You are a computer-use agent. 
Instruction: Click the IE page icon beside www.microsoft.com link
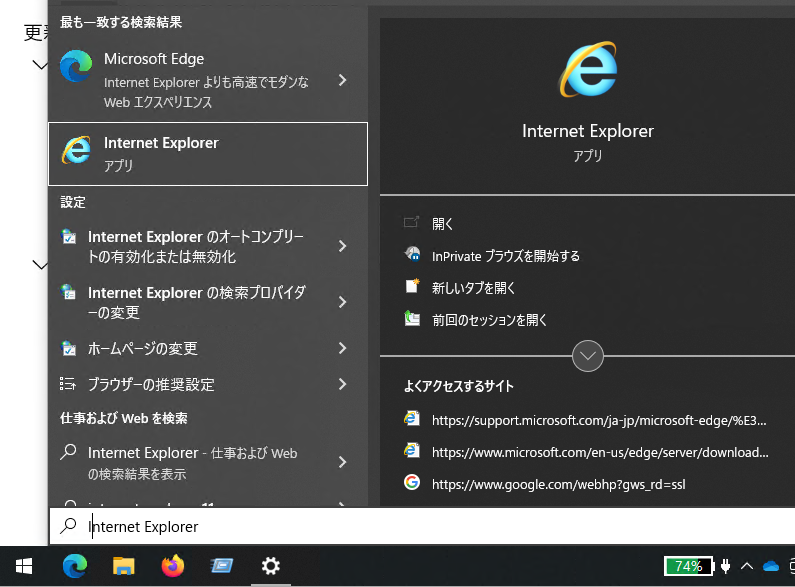point(412,450)
